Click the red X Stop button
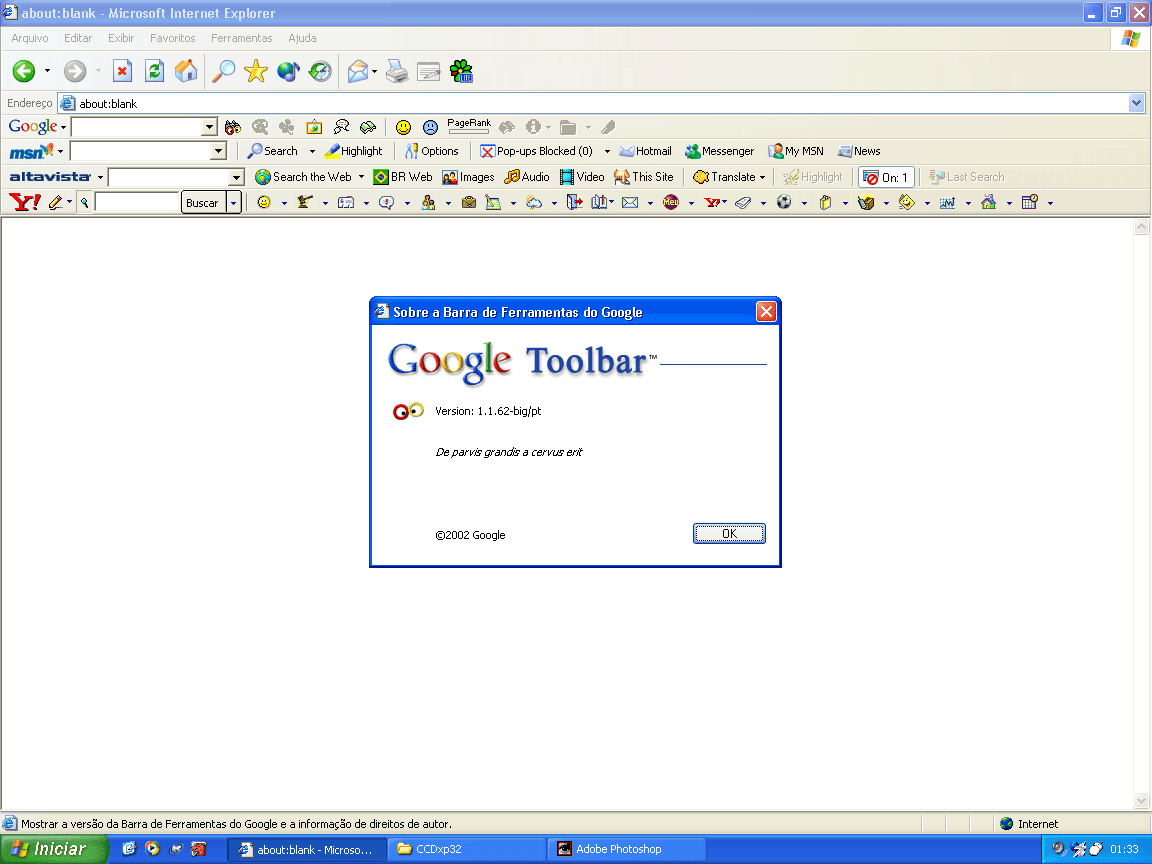The height and width of the screenshot is (864, 1152). pos(122,71)
